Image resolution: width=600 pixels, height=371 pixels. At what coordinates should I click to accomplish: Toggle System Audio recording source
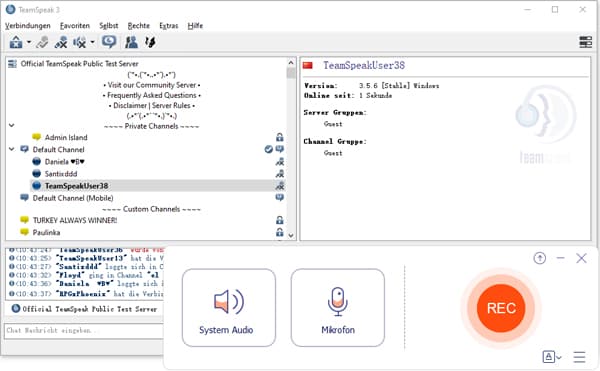229,308
